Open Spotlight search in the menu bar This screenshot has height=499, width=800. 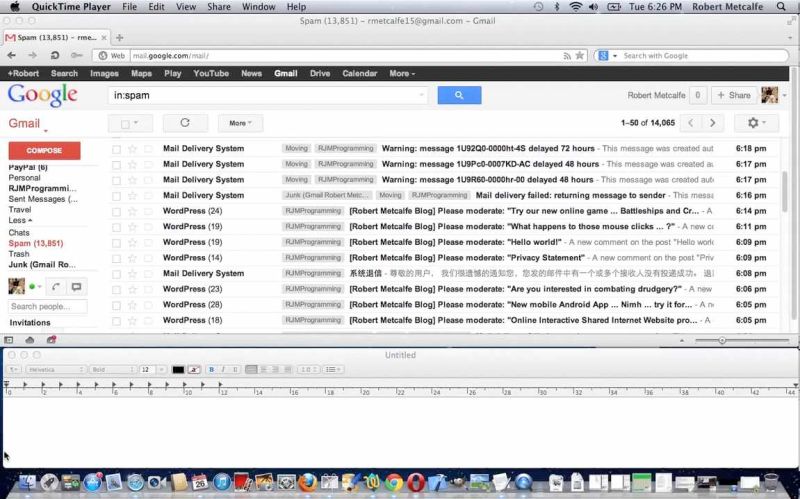781,7
